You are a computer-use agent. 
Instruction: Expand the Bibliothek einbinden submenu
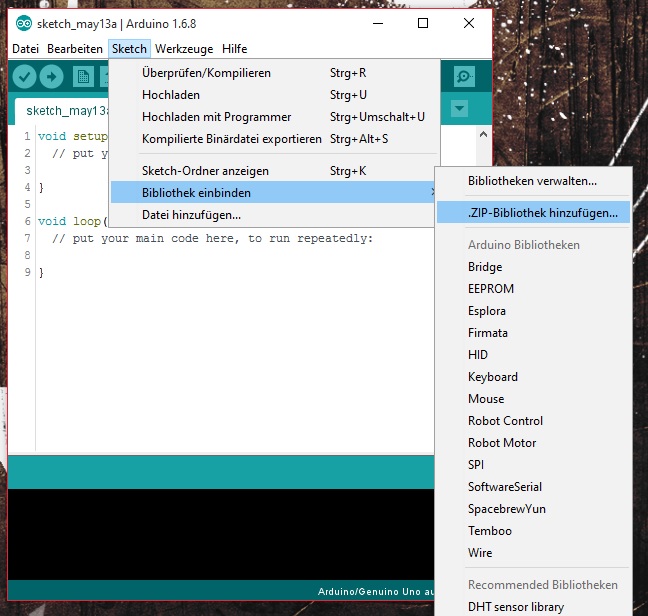(273, 193)
